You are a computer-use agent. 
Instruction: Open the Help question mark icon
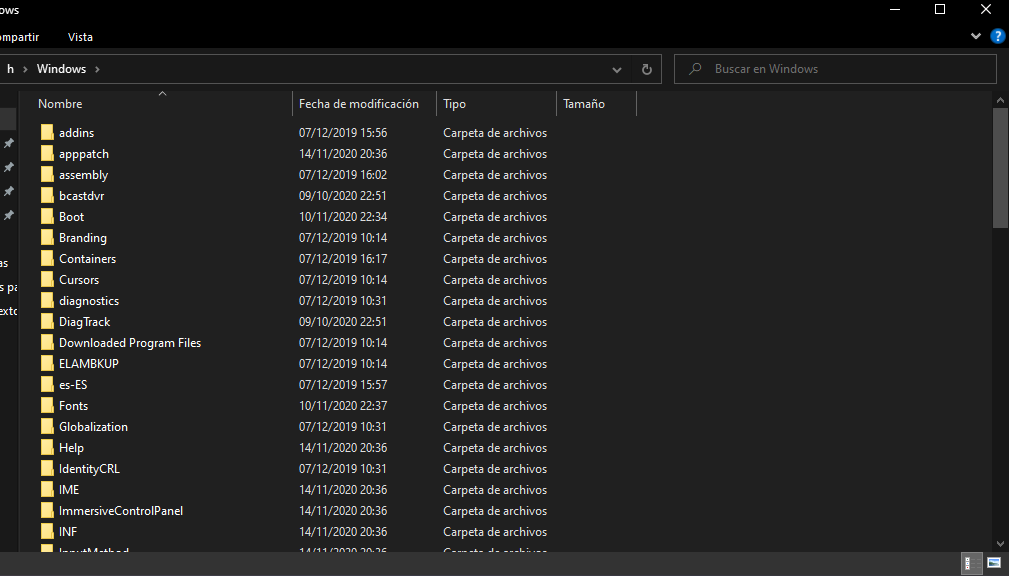click(997, 37)
